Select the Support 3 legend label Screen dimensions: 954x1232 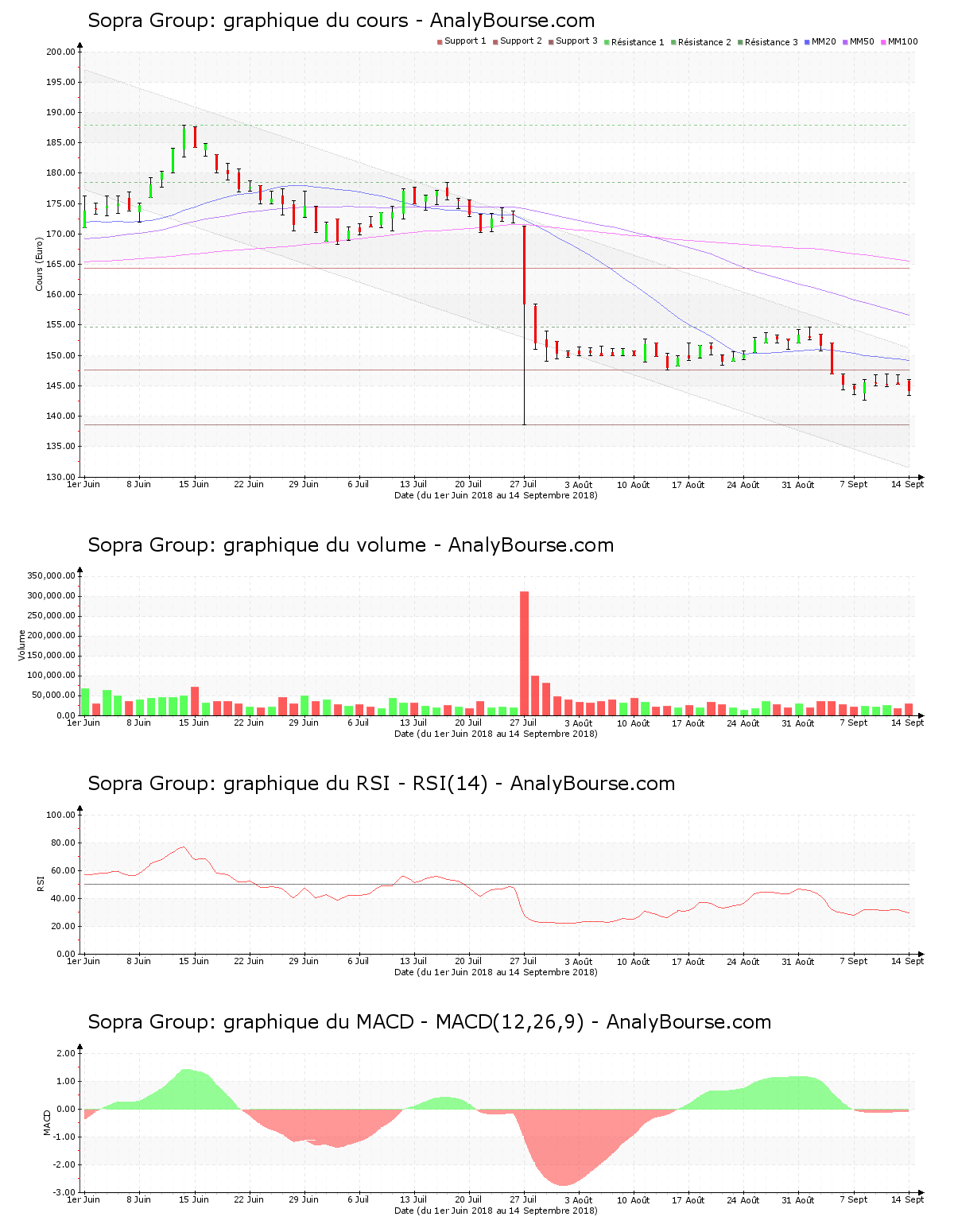tap(576, 41)
